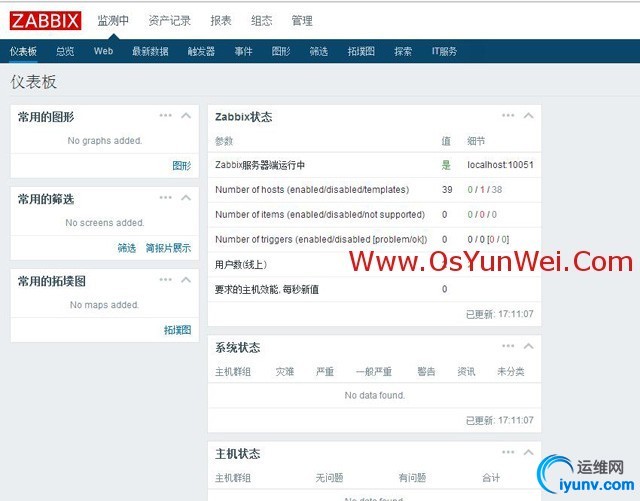Viewport: 640px width, 501px height.
Task: Click the 图形 link in 常用的图形 widget
Action: 182,165
